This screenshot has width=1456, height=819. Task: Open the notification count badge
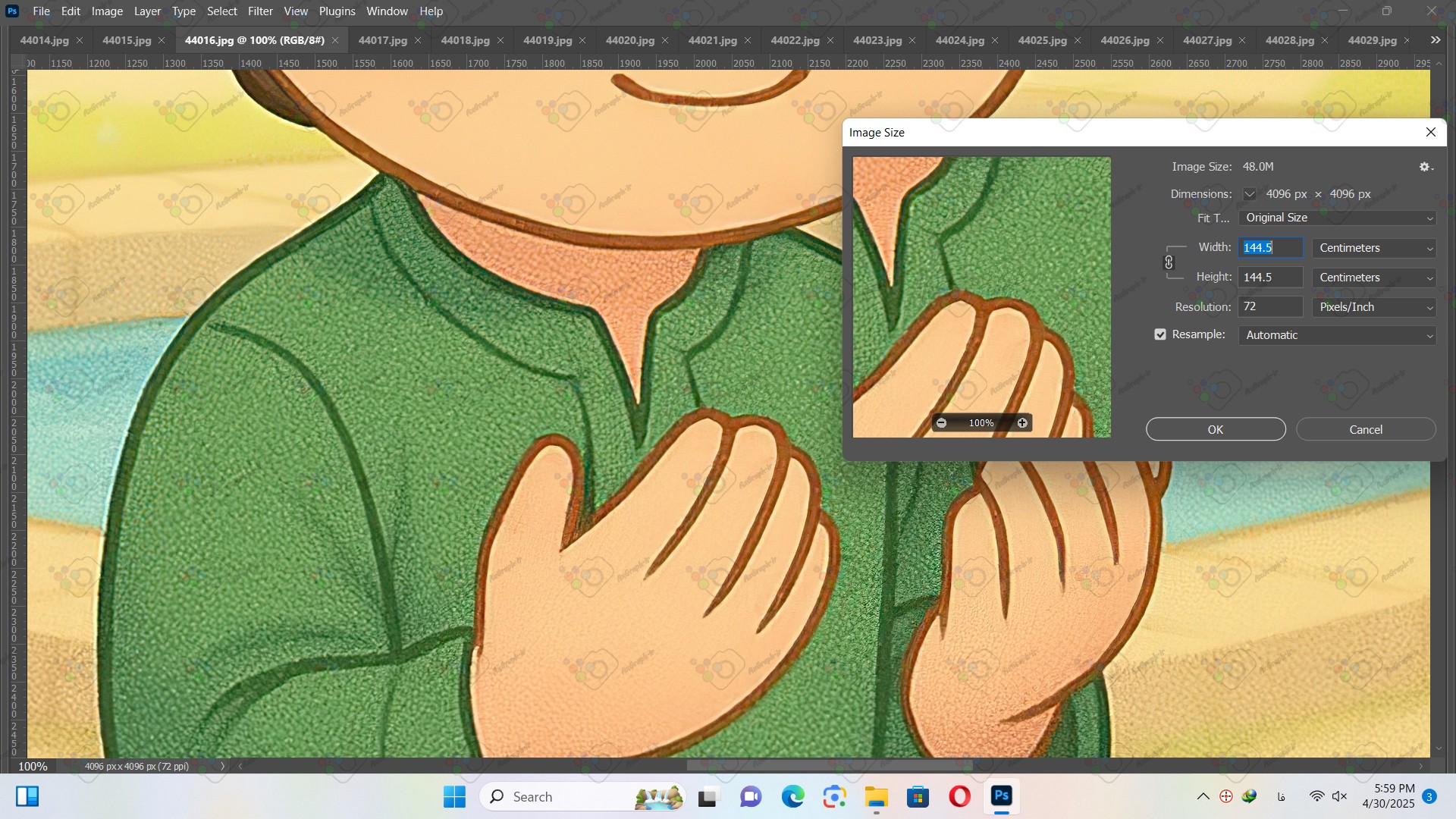click(1429, 797)
